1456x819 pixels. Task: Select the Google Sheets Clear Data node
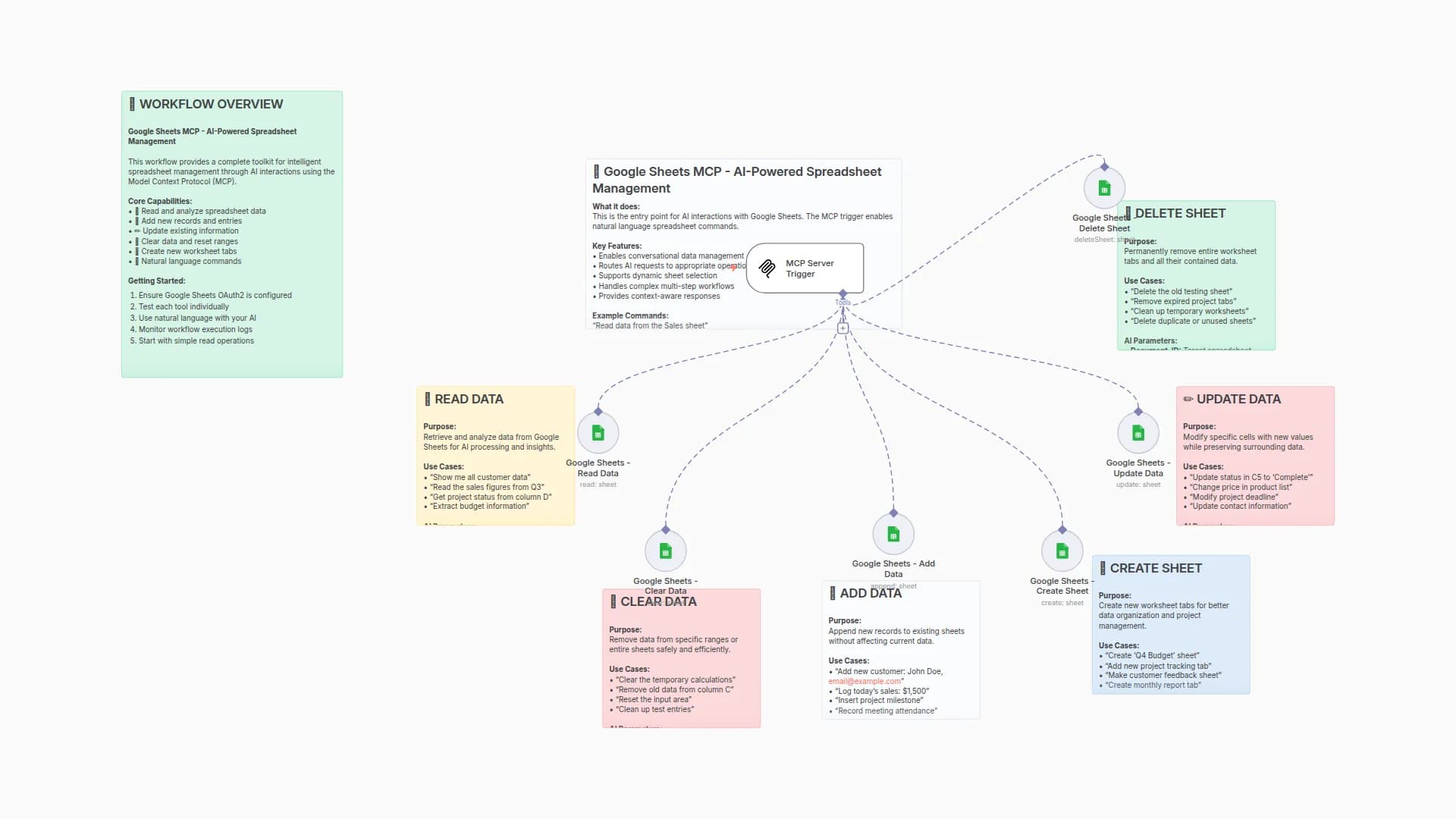point(665,551)
